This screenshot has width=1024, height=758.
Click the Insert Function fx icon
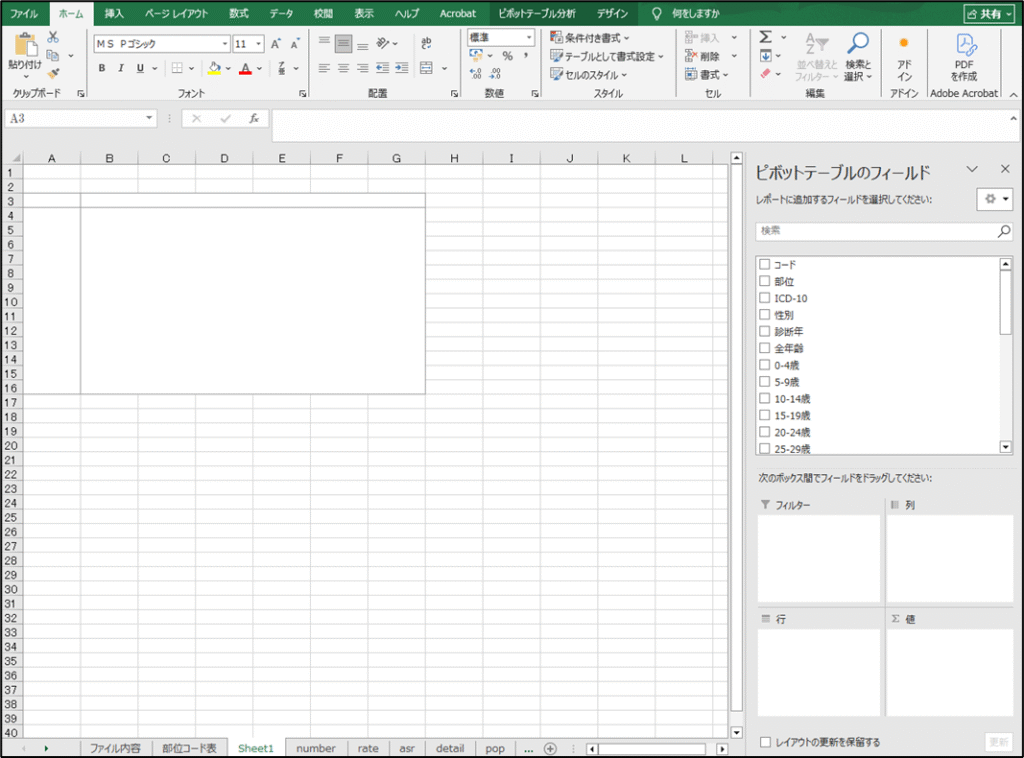click(254, 118)
